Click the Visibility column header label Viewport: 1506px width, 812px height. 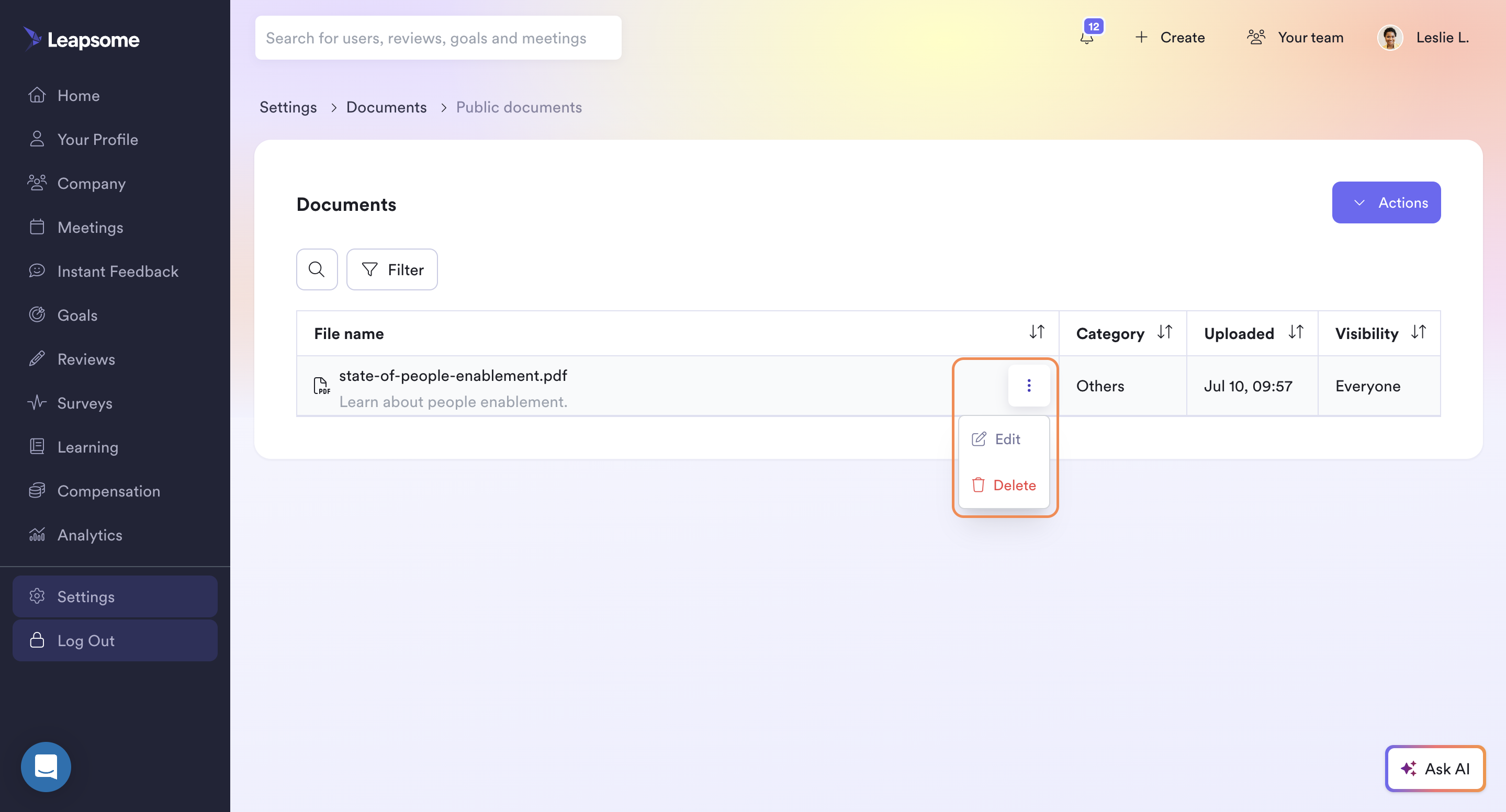pyautogui.click(x=1367, y=333)
